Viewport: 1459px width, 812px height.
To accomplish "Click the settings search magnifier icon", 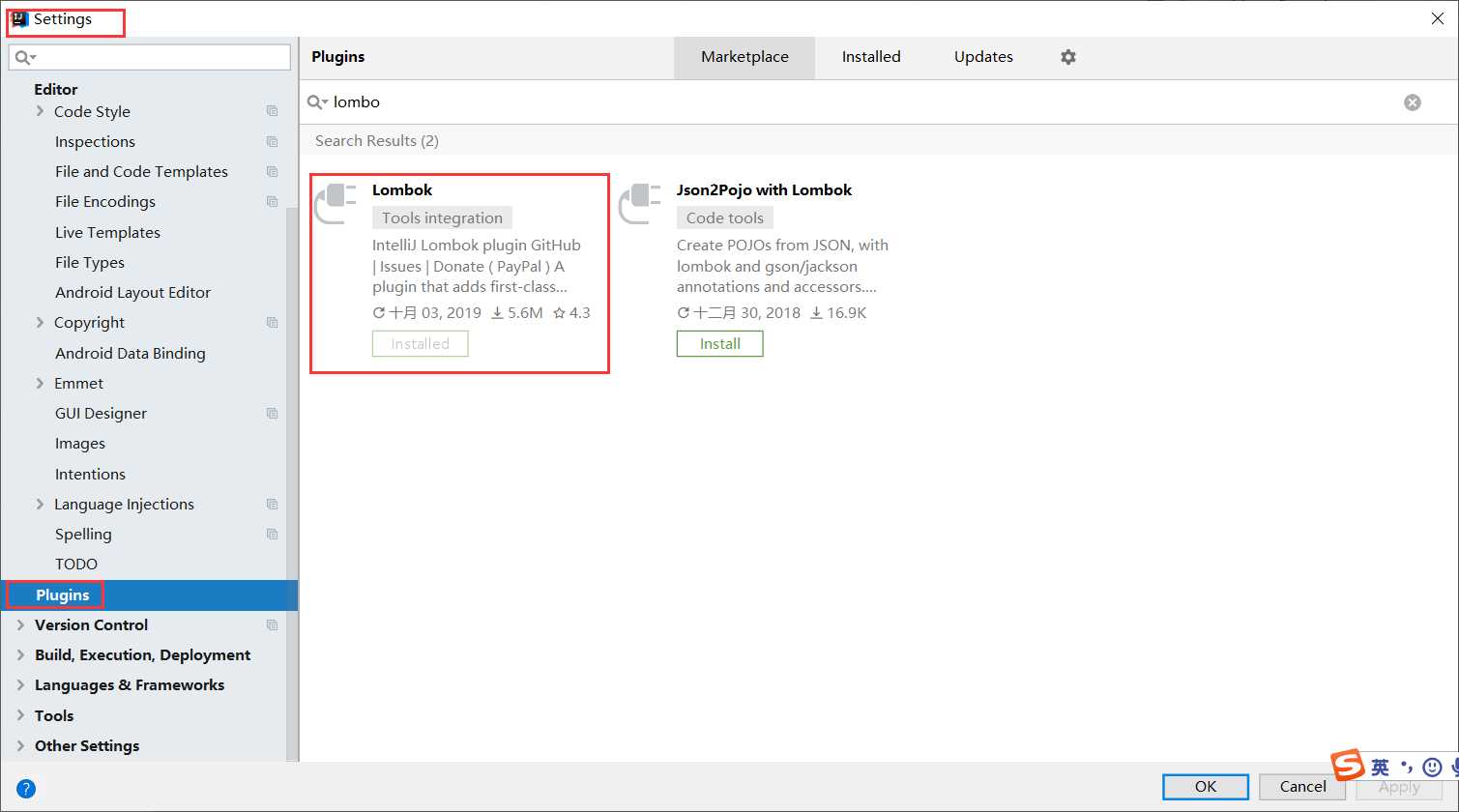I will (24, 58).
